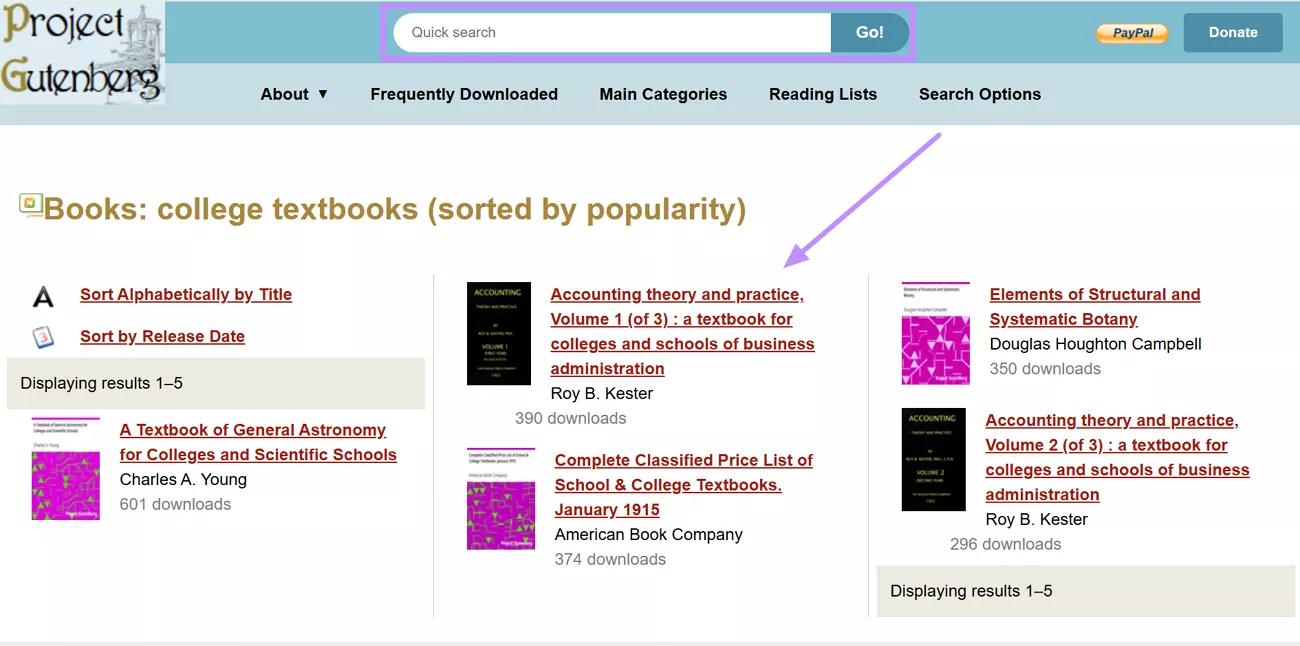
Task: Click the Donate button
Action: tap(1232, 32)
